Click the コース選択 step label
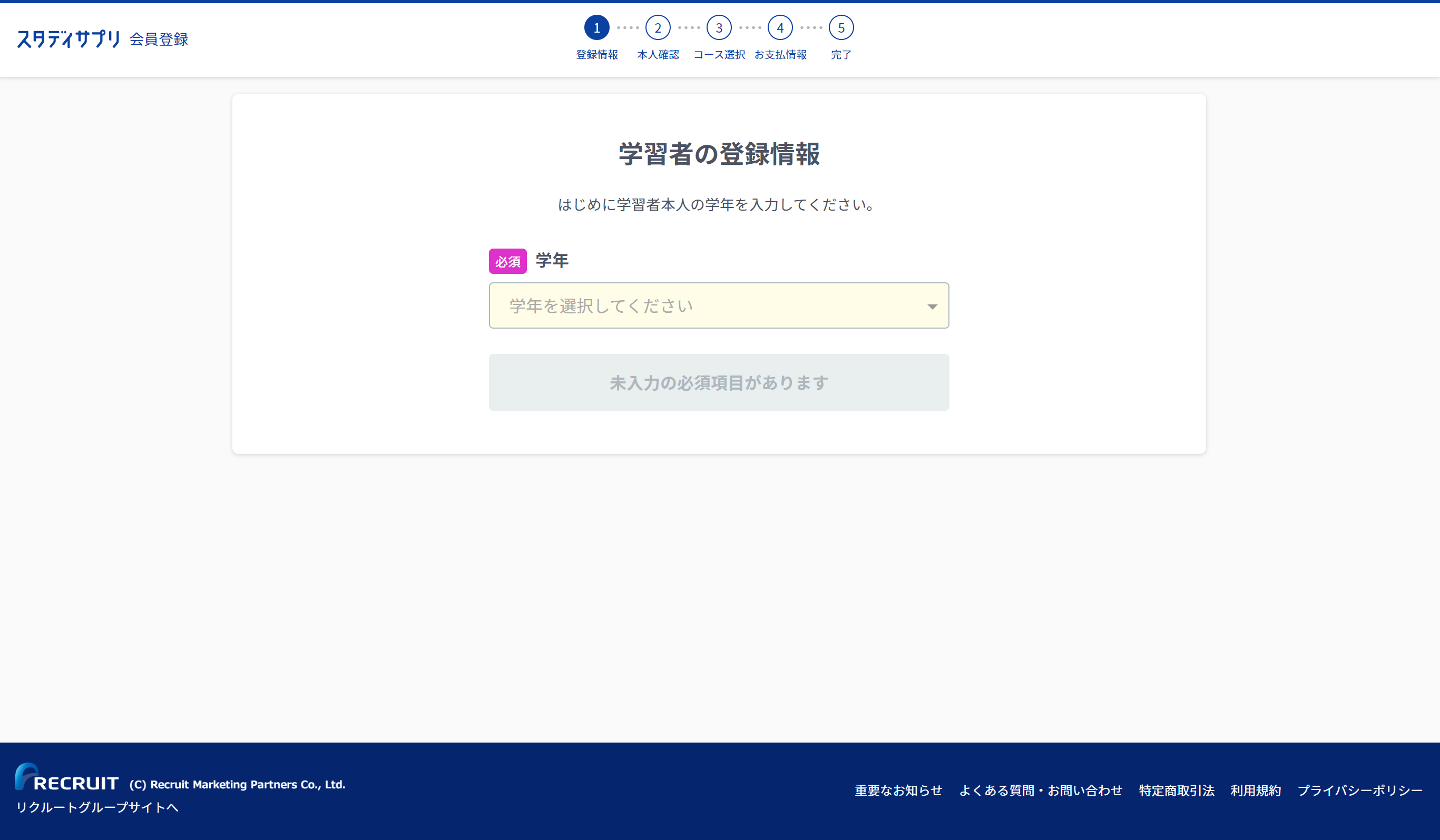1440x840 pixels. point(719,54)
